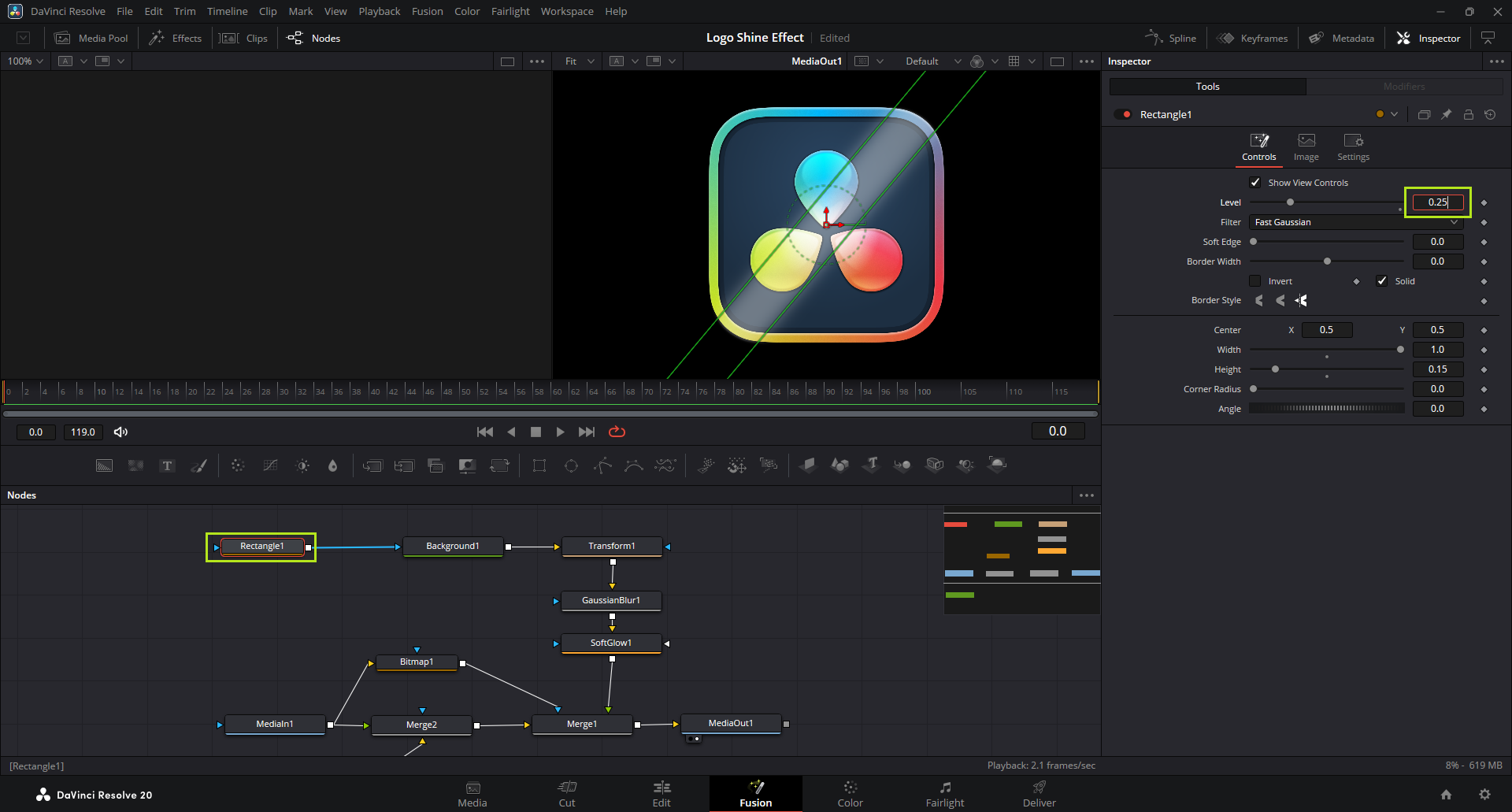Open the Media Pool panel
The height and width of the screenshot is (812, 1512).
91,38
